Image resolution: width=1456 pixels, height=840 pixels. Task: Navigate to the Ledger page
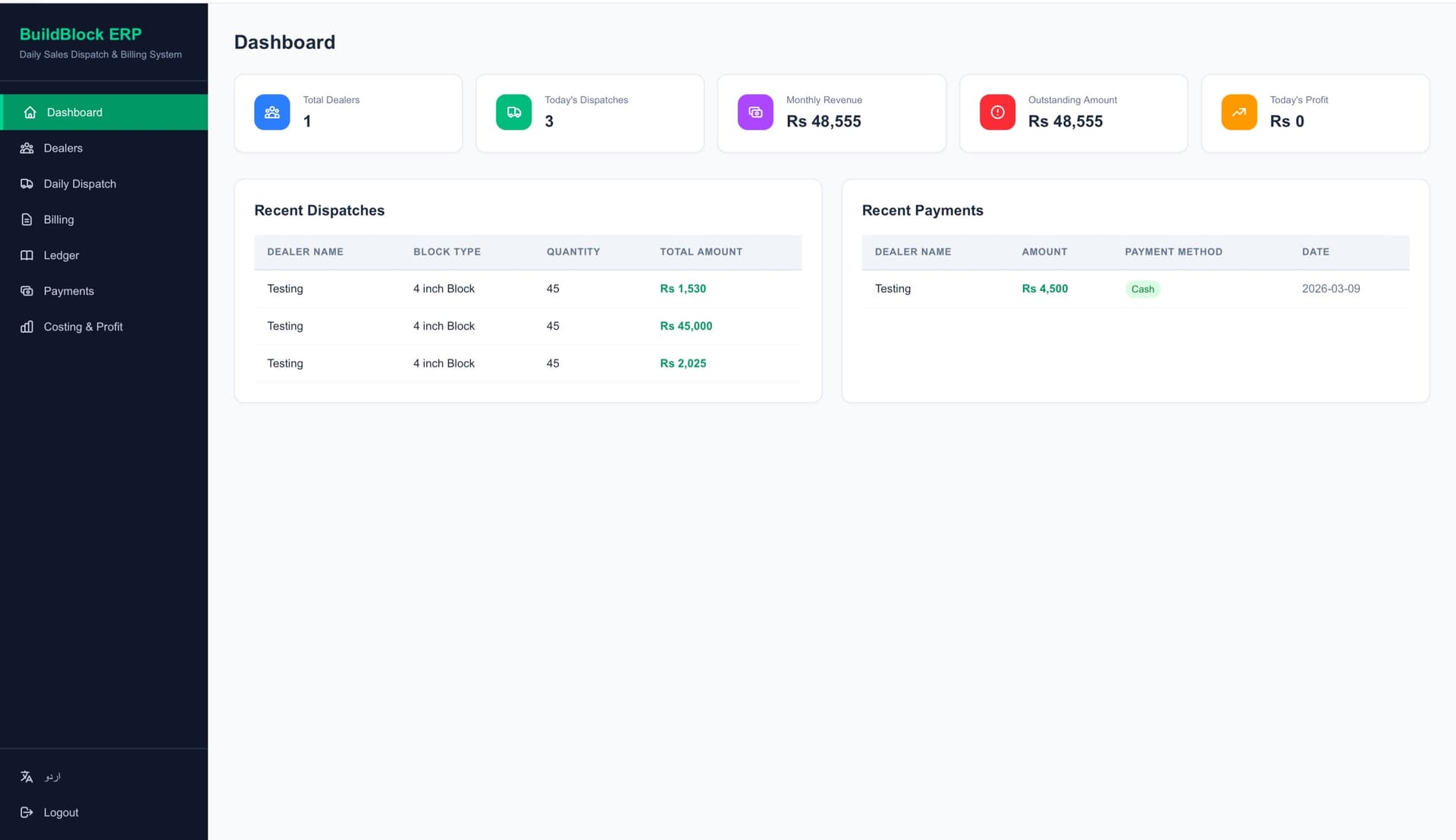(x=61, y=255)
